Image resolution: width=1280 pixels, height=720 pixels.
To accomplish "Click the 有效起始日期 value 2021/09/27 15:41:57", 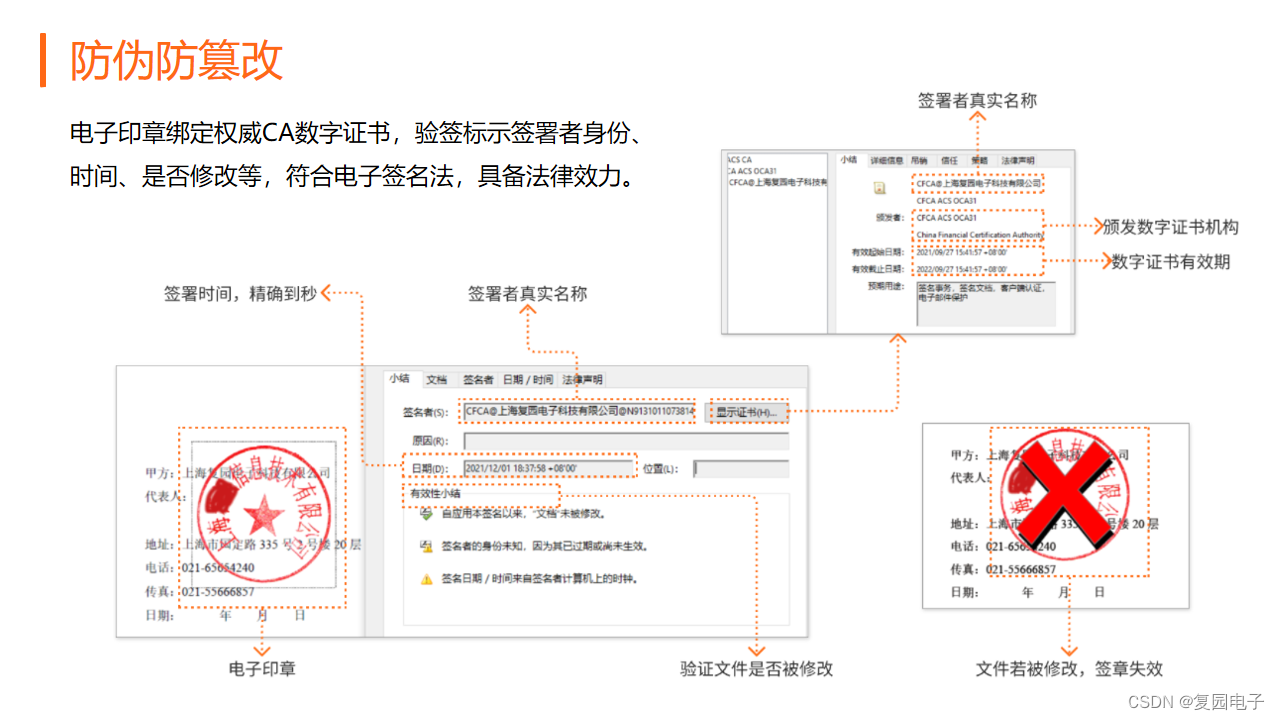I will (962, 252).
